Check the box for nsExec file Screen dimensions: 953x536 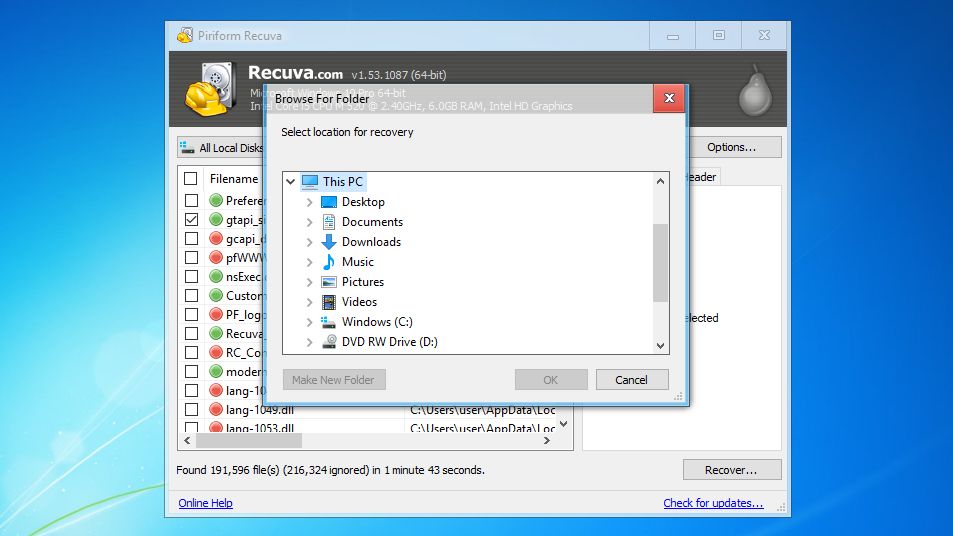click(191, 277)
